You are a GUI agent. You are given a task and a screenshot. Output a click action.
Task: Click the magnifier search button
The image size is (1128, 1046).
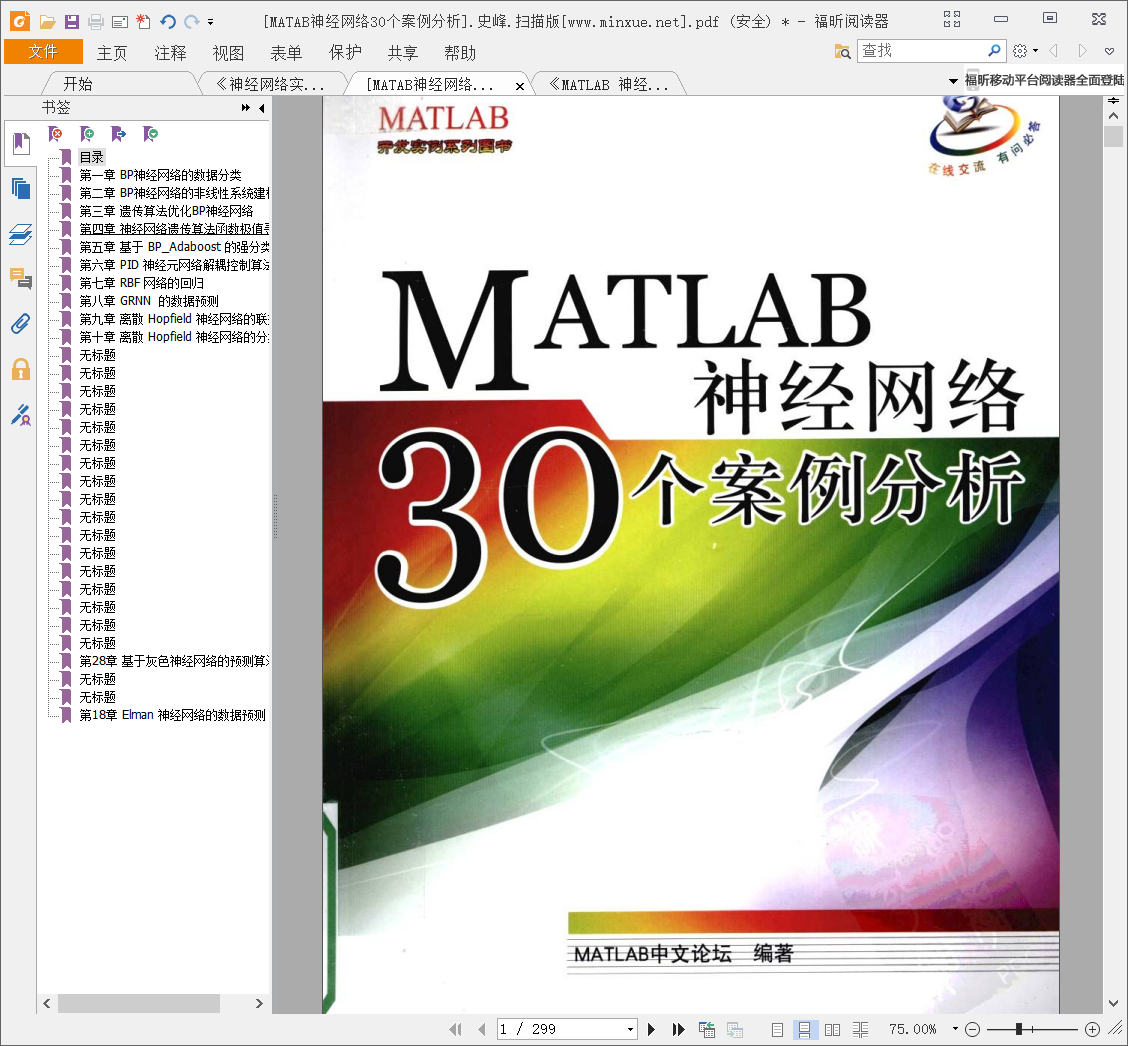click(993, 50)
